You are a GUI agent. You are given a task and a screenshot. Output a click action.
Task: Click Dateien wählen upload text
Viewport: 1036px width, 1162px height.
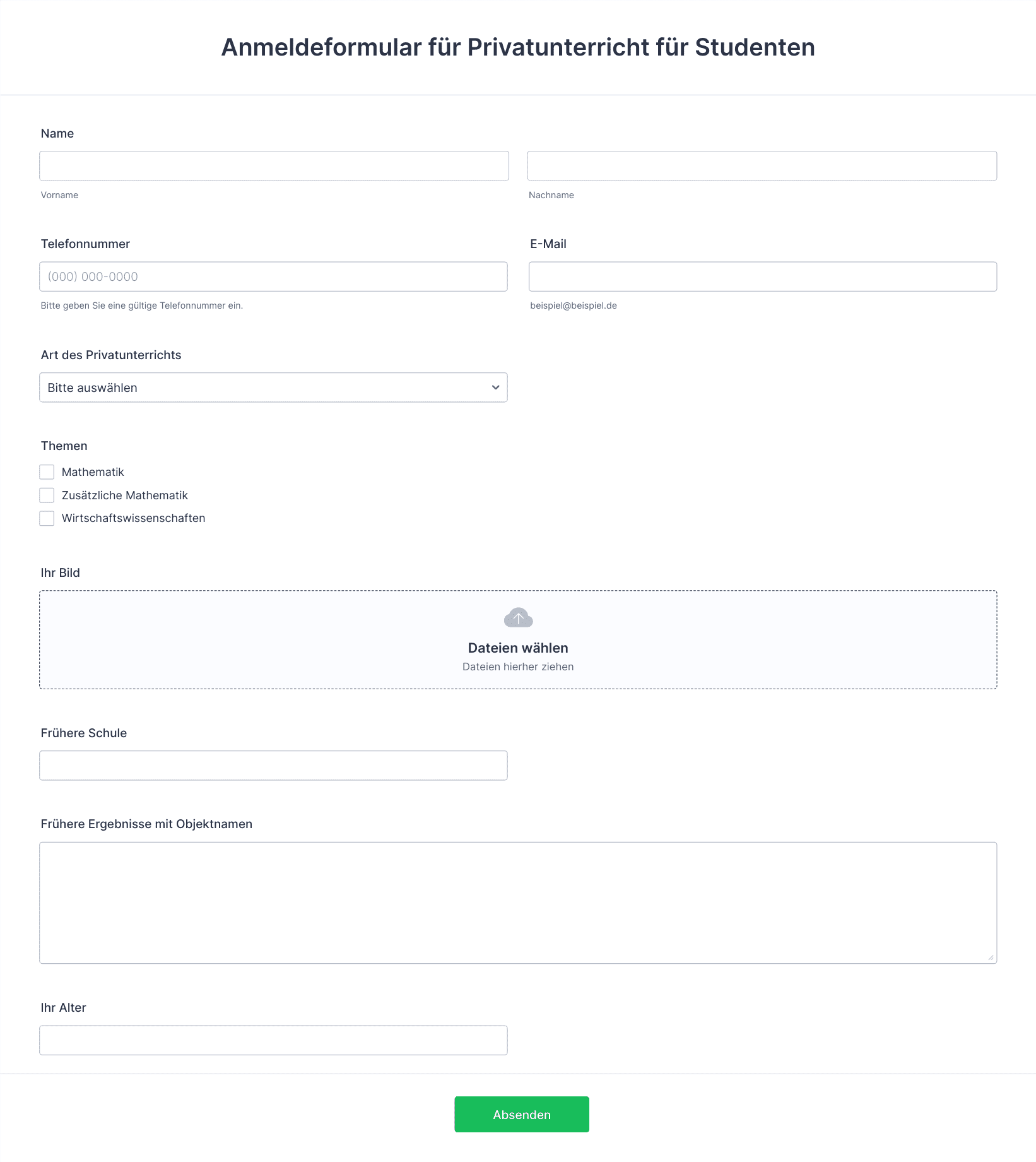(518, 648)
